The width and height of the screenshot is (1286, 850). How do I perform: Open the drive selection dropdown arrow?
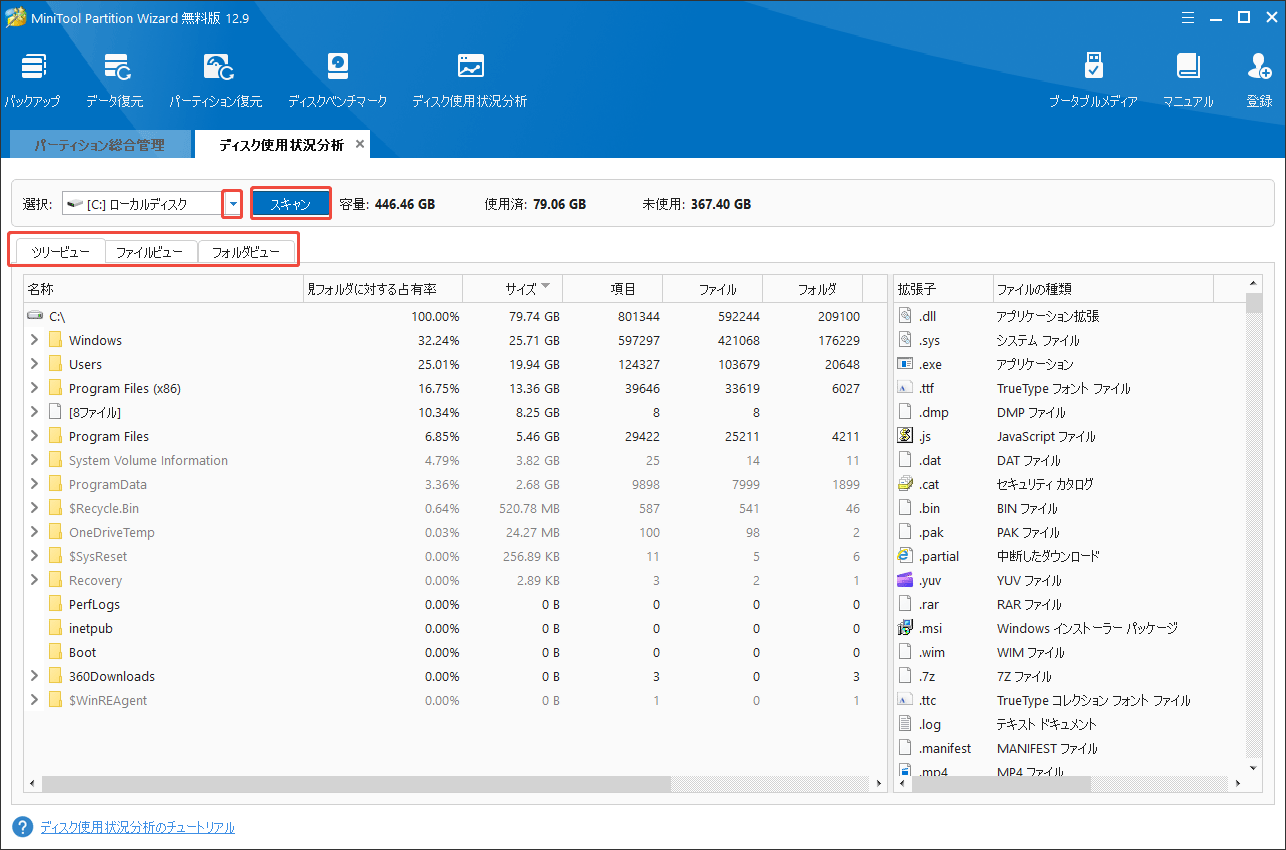pyautogui.click(x=233, y=204)
